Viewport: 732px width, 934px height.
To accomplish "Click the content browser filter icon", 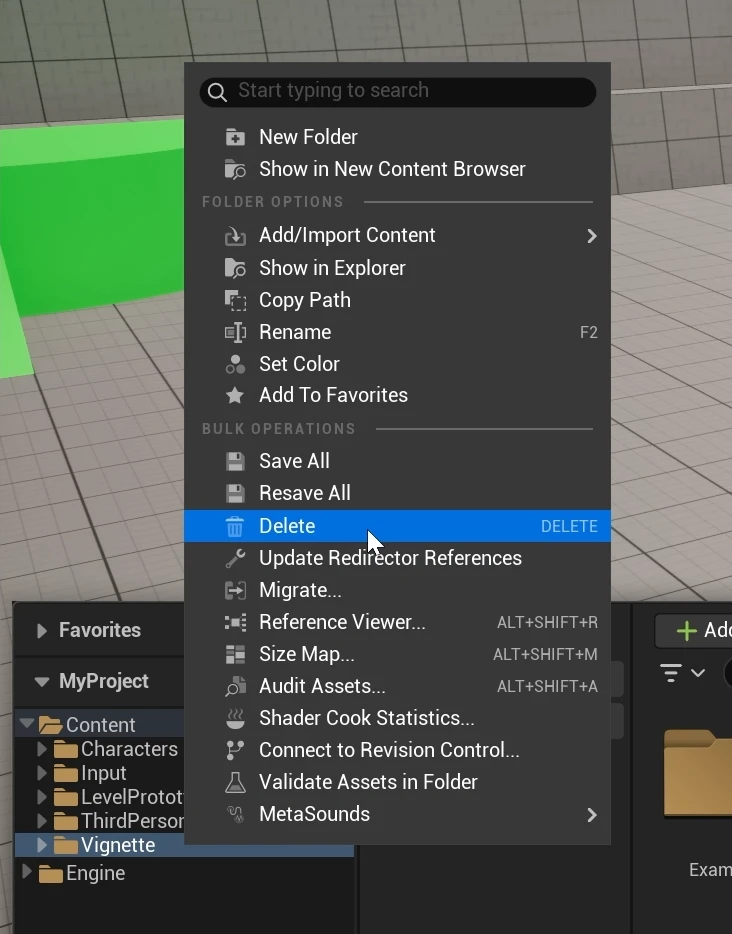I will (671, 673).
